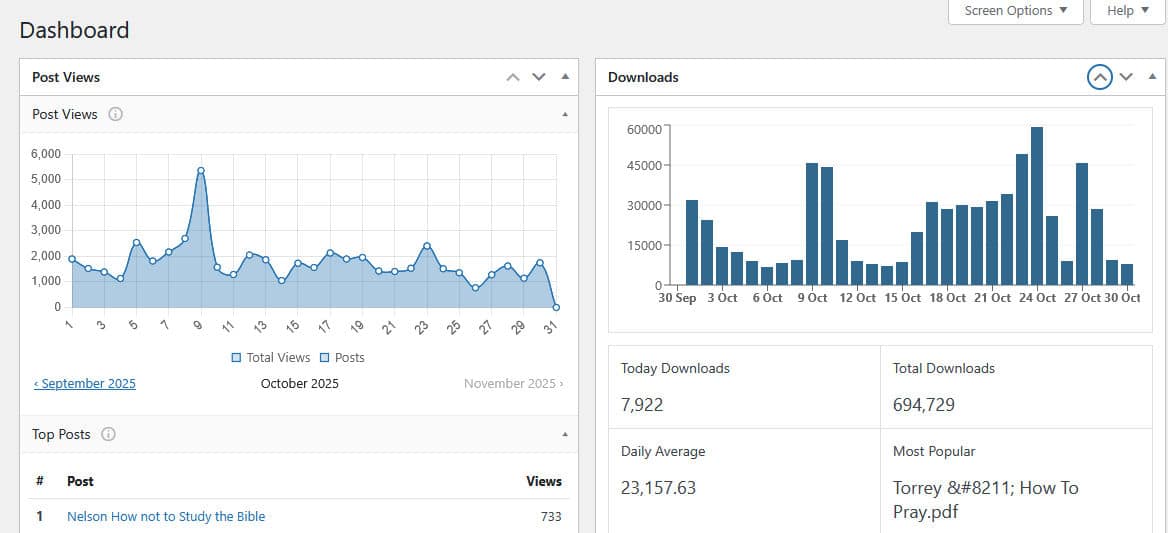Move Post Views widget down arrow

click(539, 77)
